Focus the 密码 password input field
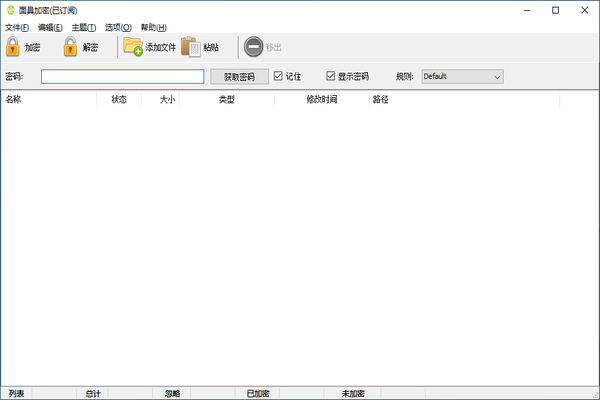 [x=122, y=77]
